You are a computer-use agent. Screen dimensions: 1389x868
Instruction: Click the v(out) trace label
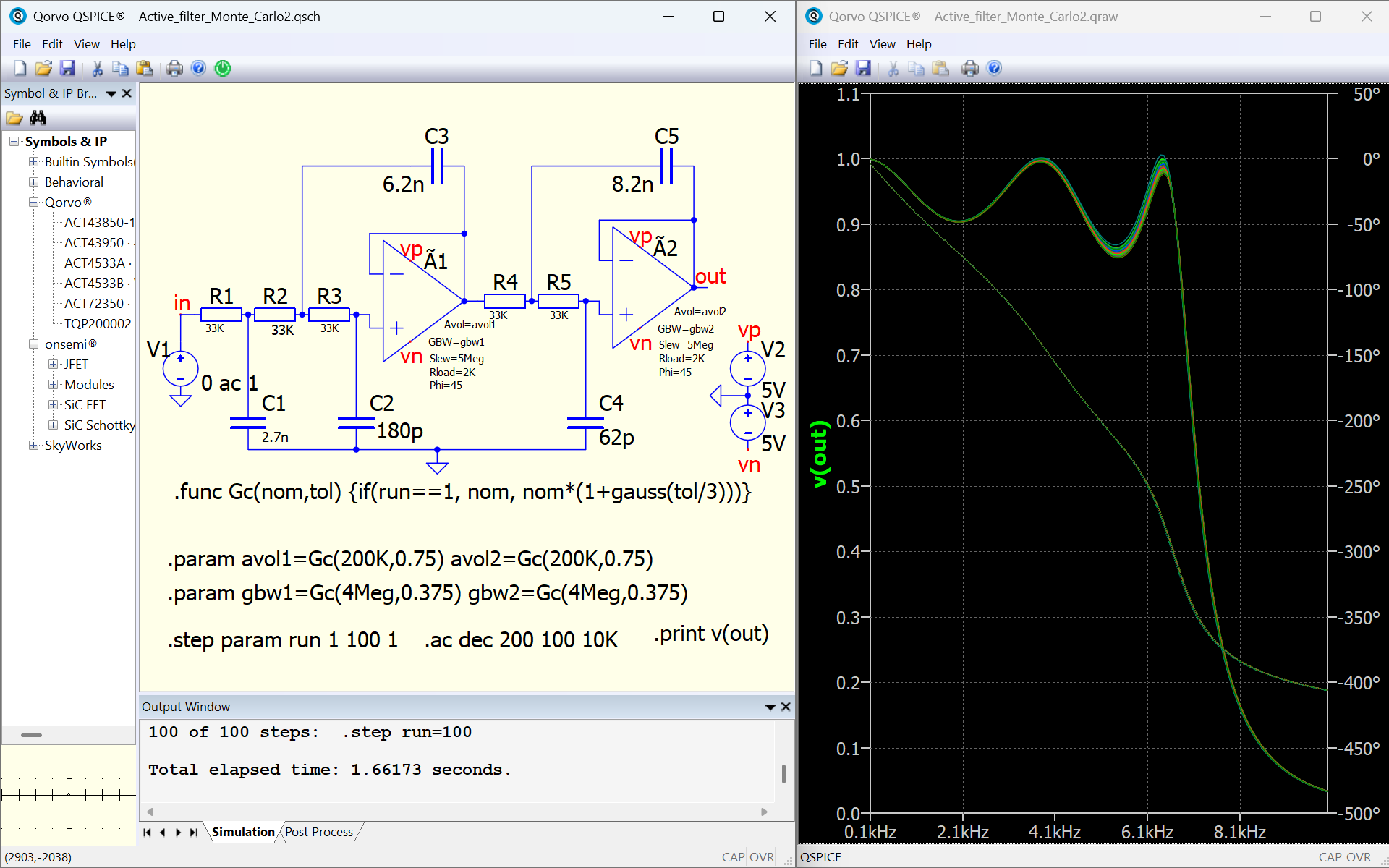tap(819, 454)
